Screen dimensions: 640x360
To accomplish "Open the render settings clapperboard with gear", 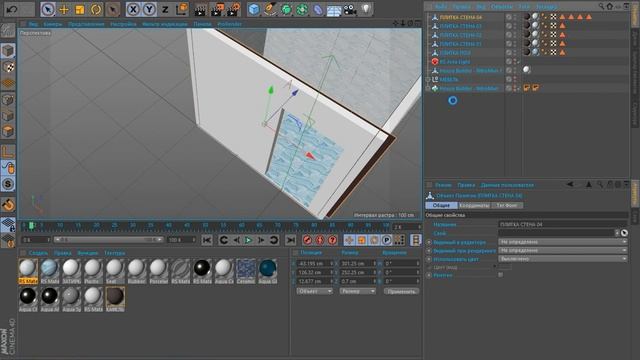I will 234,9.
